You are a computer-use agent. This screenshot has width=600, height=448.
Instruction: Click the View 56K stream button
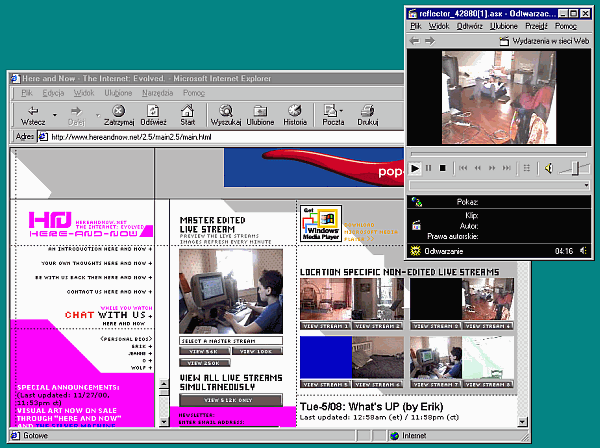point(205,351)
